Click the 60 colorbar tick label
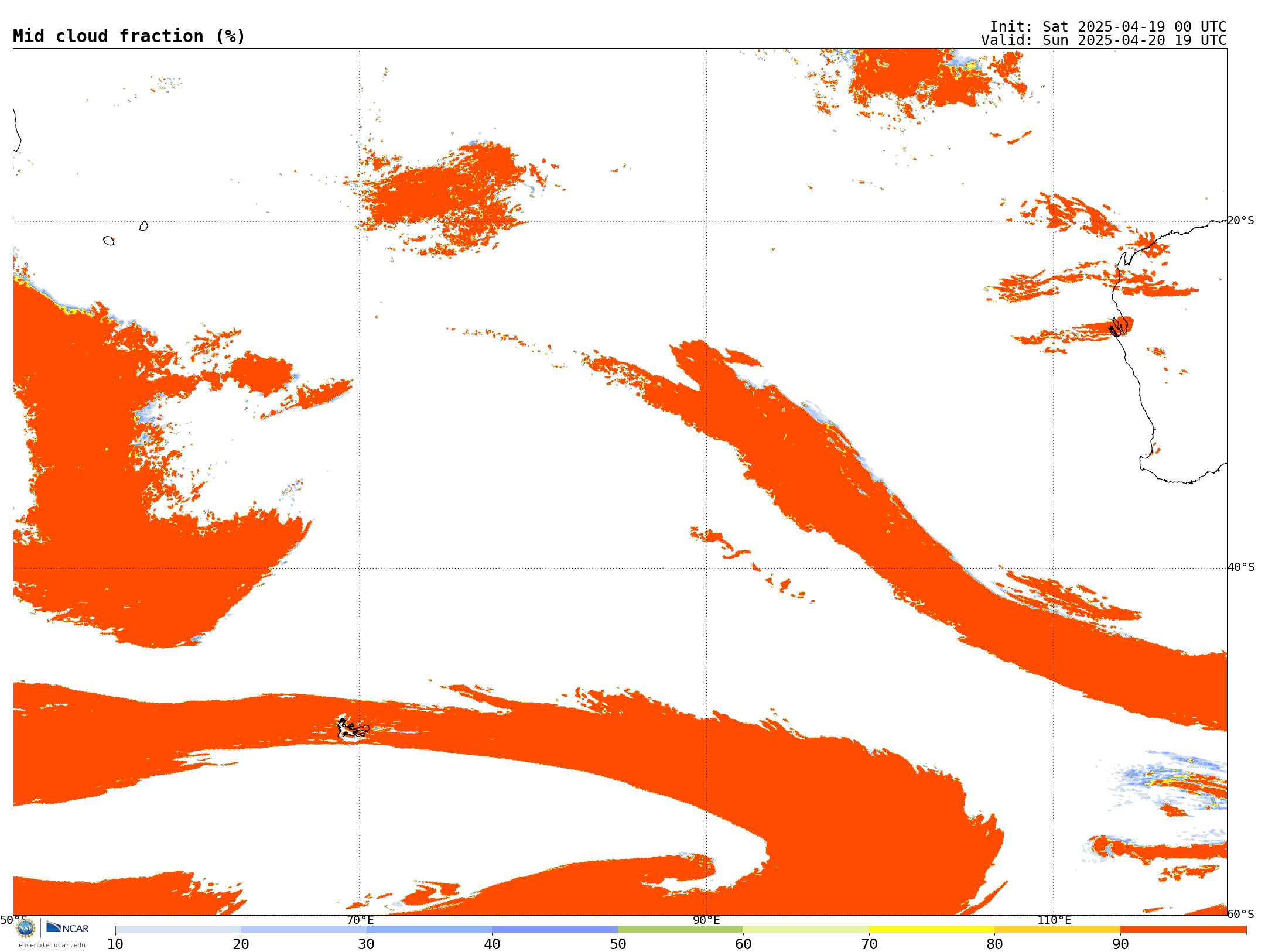 (743, 944)
